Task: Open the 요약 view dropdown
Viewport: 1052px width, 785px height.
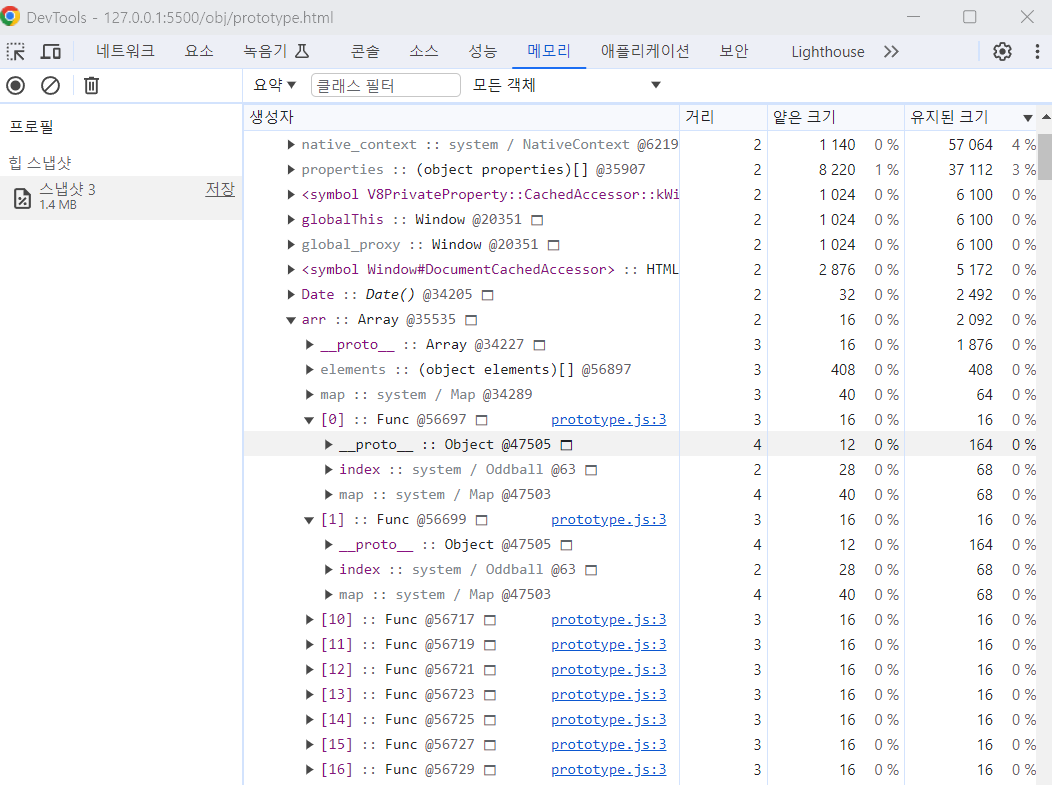Action: point(274,85)
